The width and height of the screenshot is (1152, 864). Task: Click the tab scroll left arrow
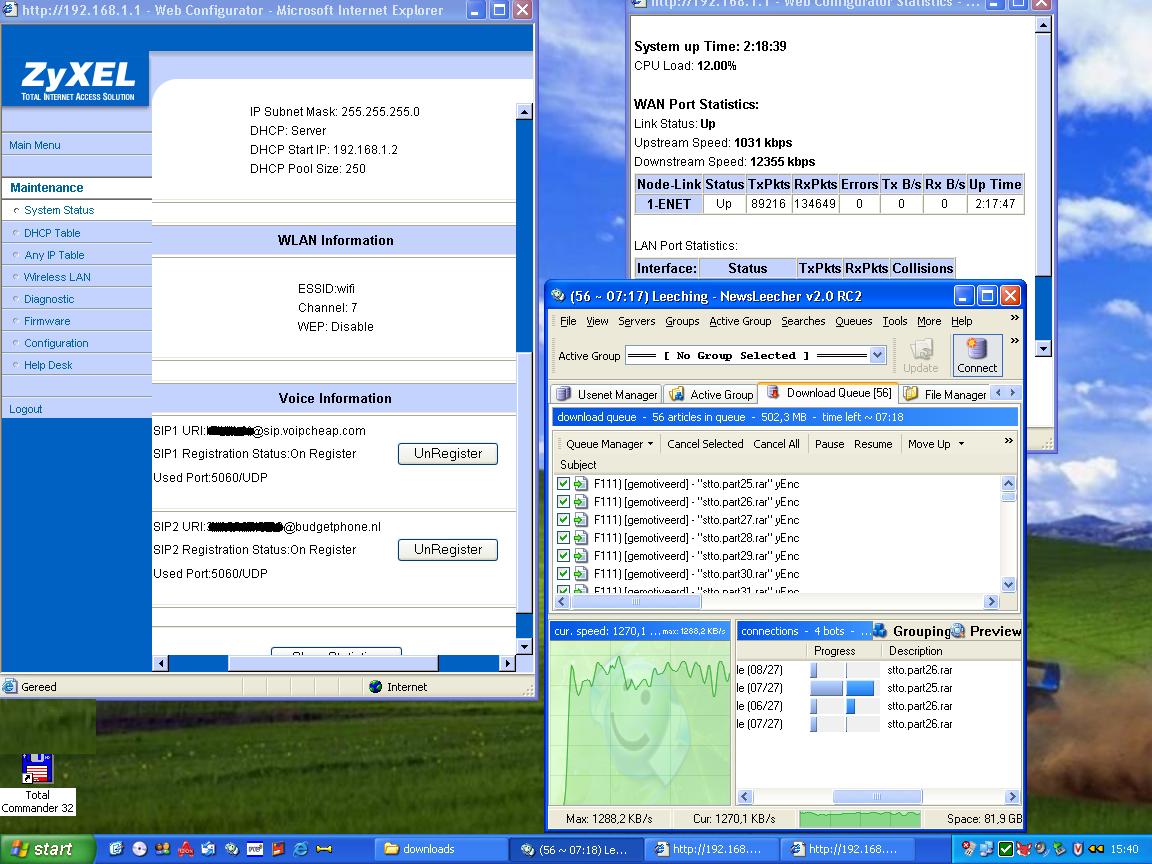point(998,393)
